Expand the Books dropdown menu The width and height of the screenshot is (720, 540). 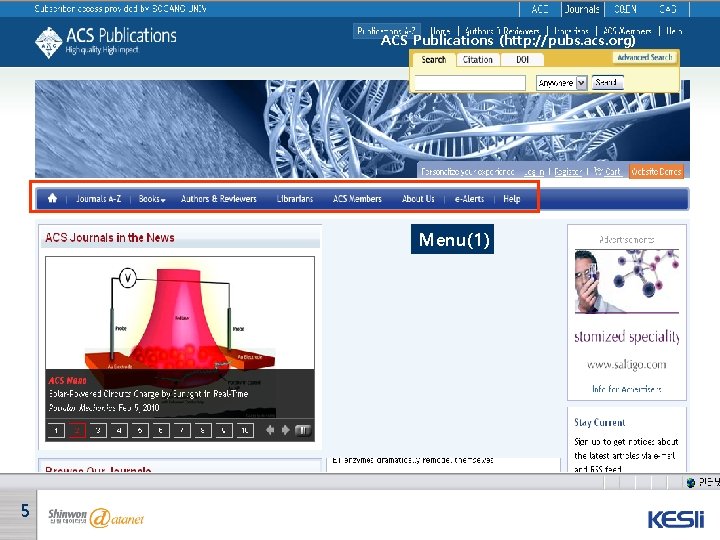(152, 199)
